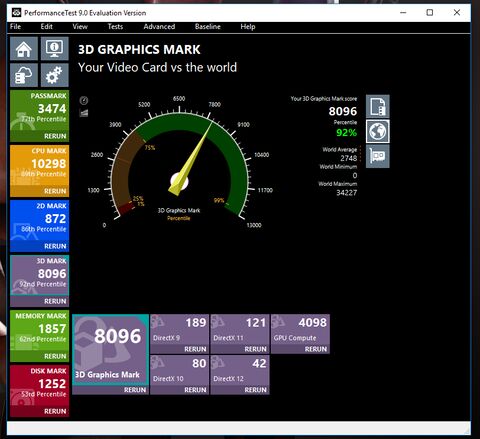Select the CPU Mark 10298 tile

click(x=39, y=166)
